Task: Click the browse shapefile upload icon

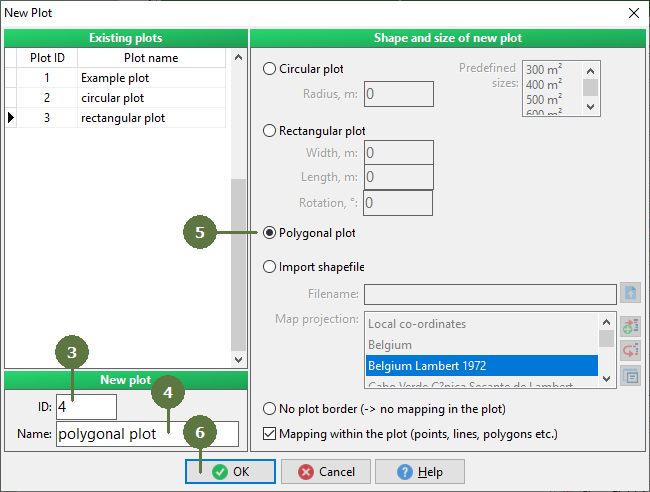Action: pyautogui.click(x=630, y=293)
